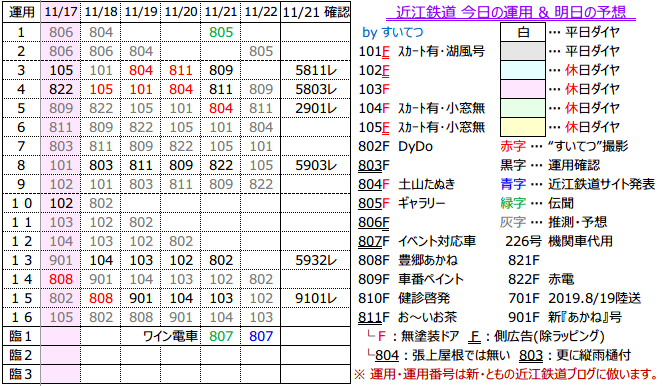Select red 811 in row 3
This screenshot has width=670, height=386.
click(181, 71)
